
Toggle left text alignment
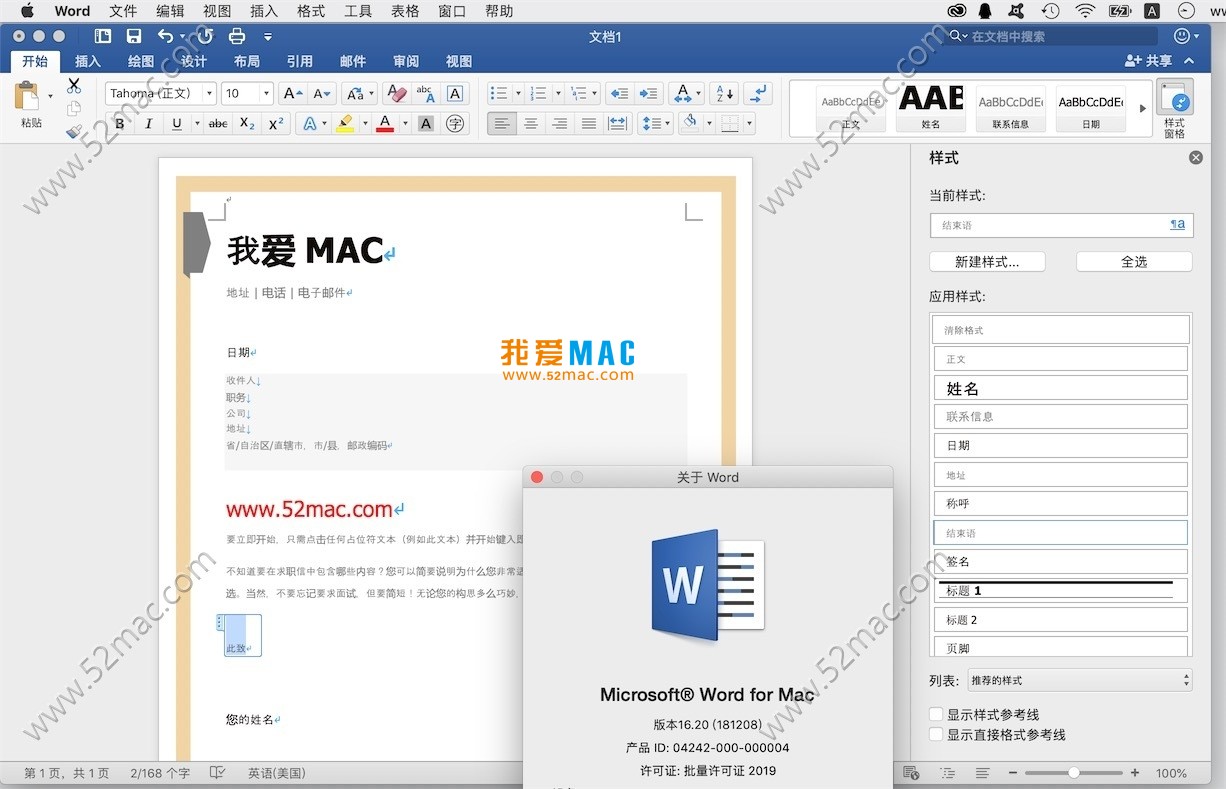pos(502,124)
